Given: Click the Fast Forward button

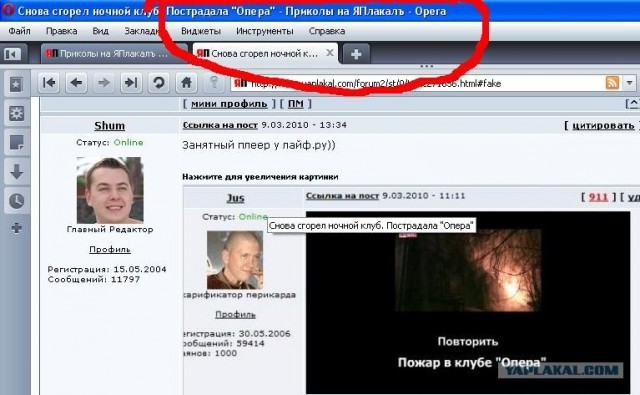Looking at the screenshot, I should 131,83.
